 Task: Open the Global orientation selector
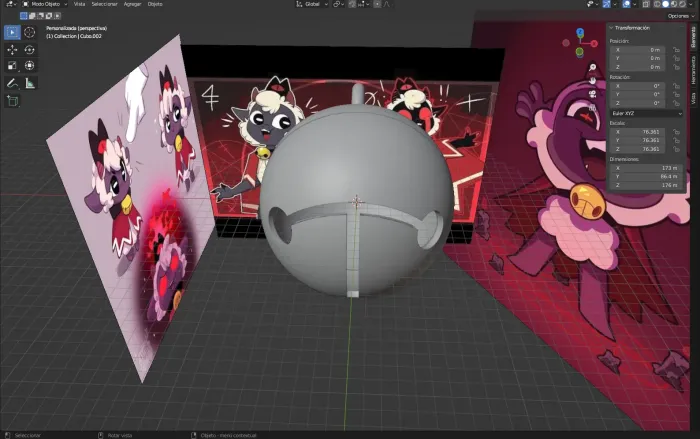312,4
